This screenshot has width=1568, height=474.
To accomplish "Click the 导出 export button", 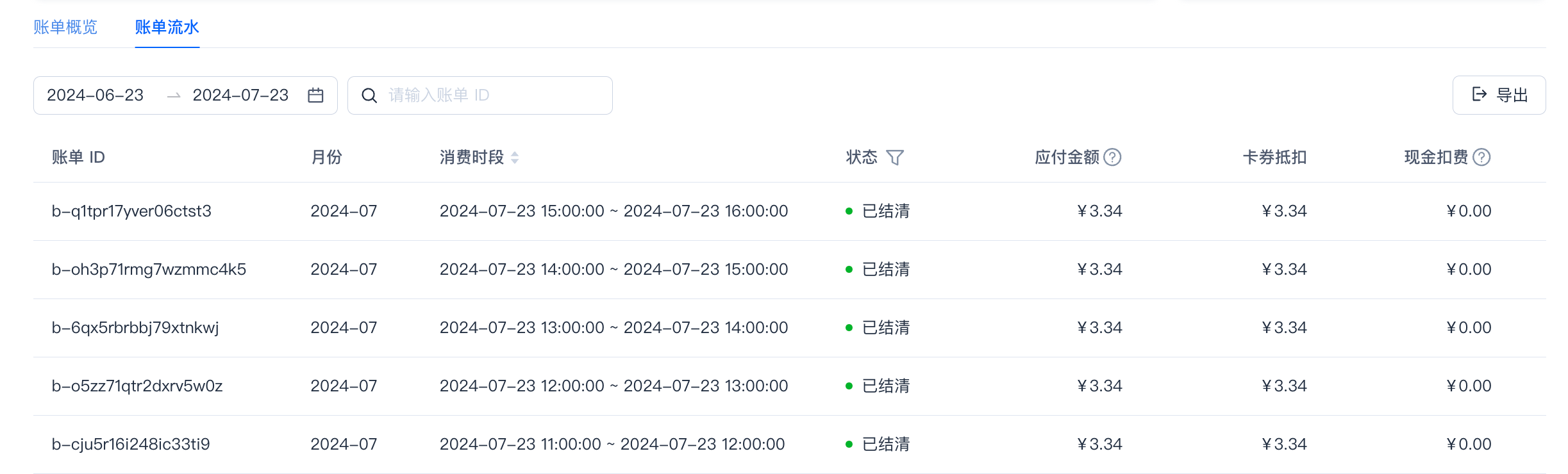I will [1499, 95].
